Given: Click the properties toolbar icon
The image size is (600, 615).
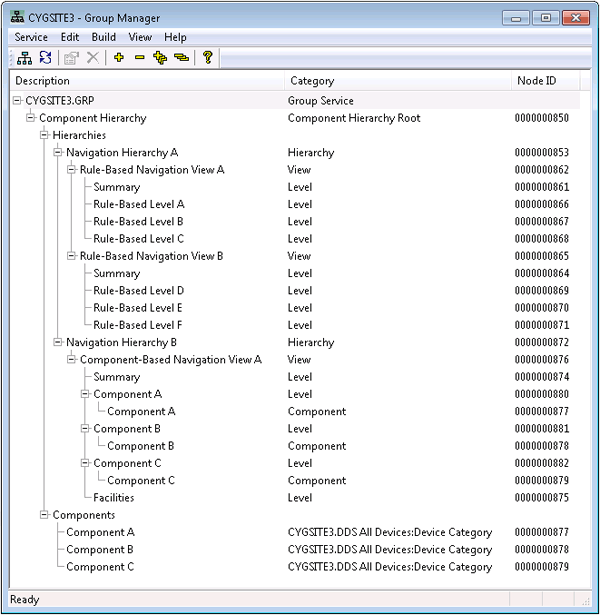Looking at the screenshot, I should 71,58.
